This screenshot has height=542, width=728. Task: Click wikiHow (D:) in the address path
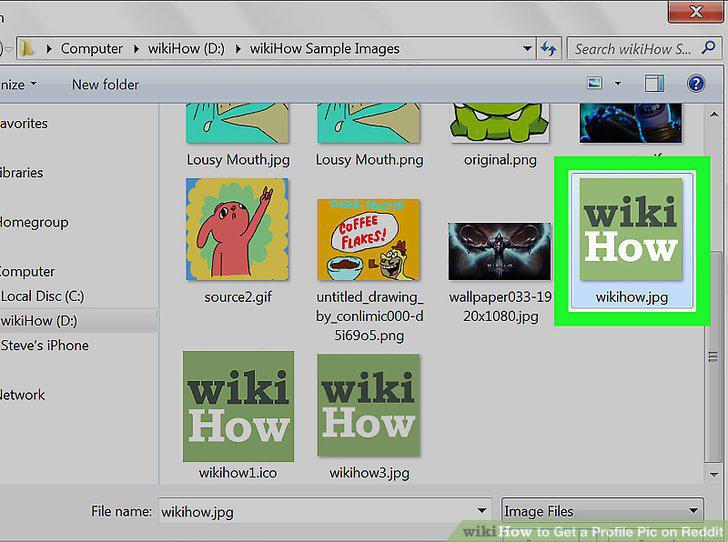pyautogui.click(x=186, y=49)
